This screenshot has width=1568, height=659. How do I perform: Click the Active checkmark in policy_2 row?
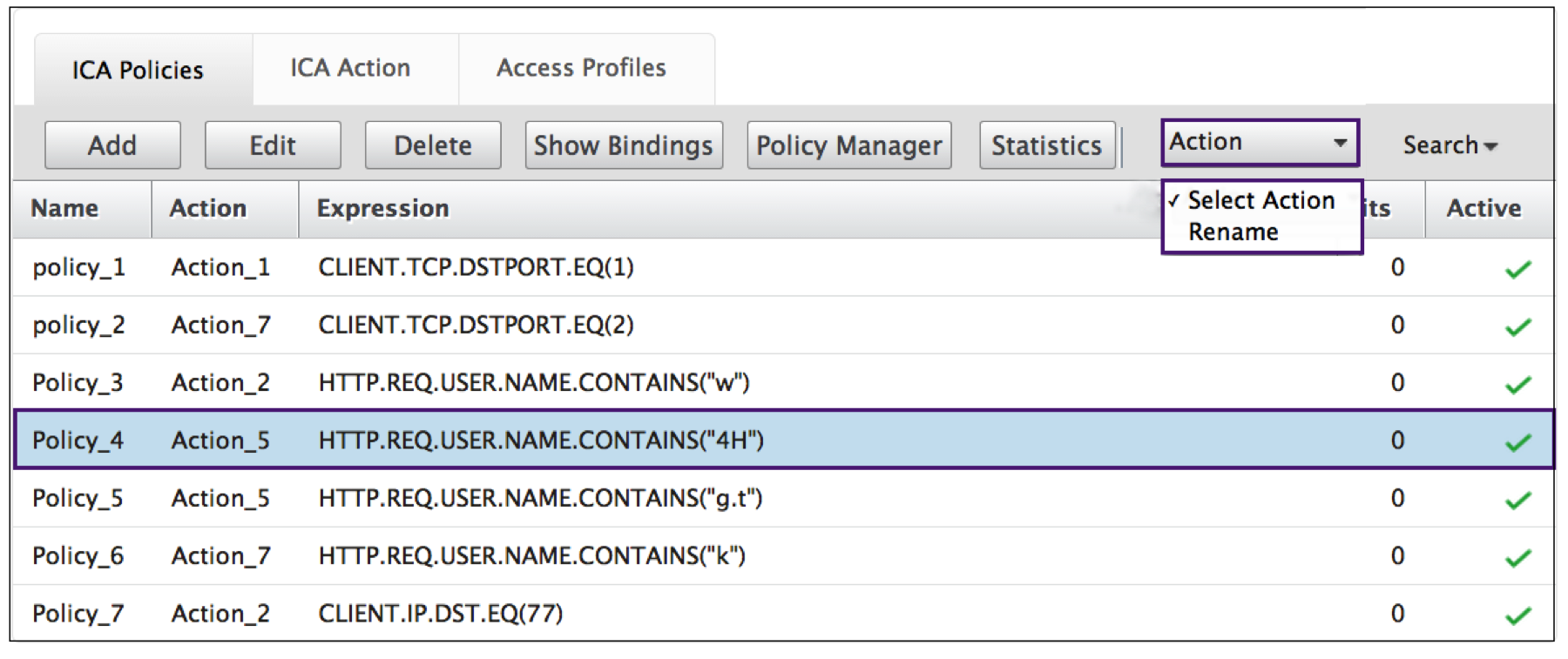pos(1517,326)
